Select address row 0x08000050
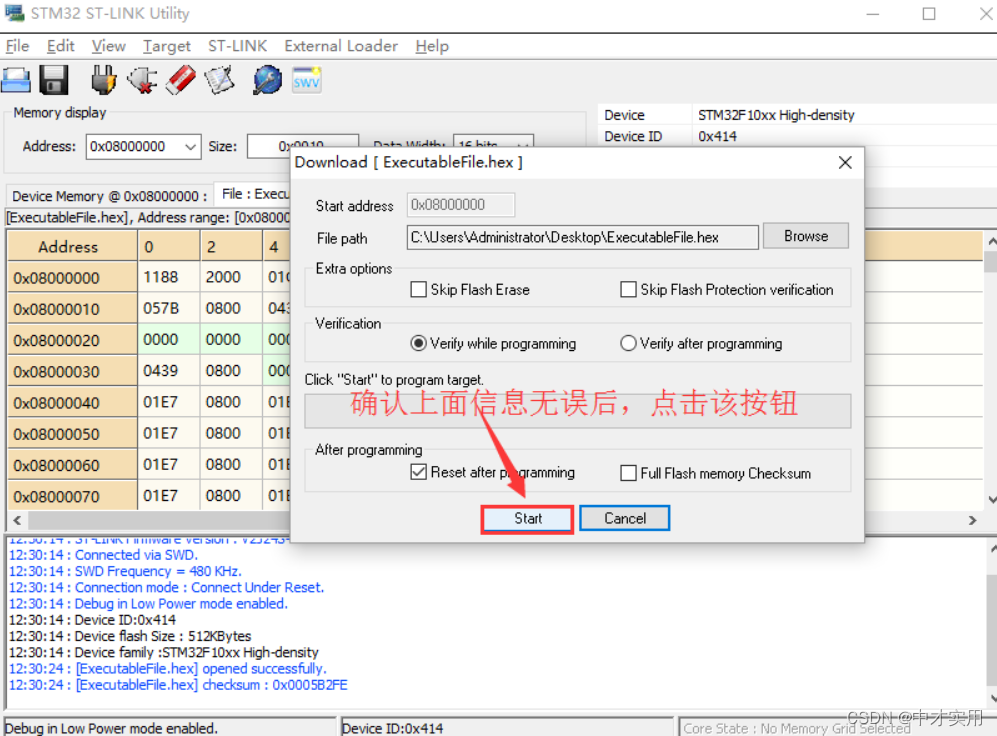This screenshot has width=997, height=736. pos(72,434)
